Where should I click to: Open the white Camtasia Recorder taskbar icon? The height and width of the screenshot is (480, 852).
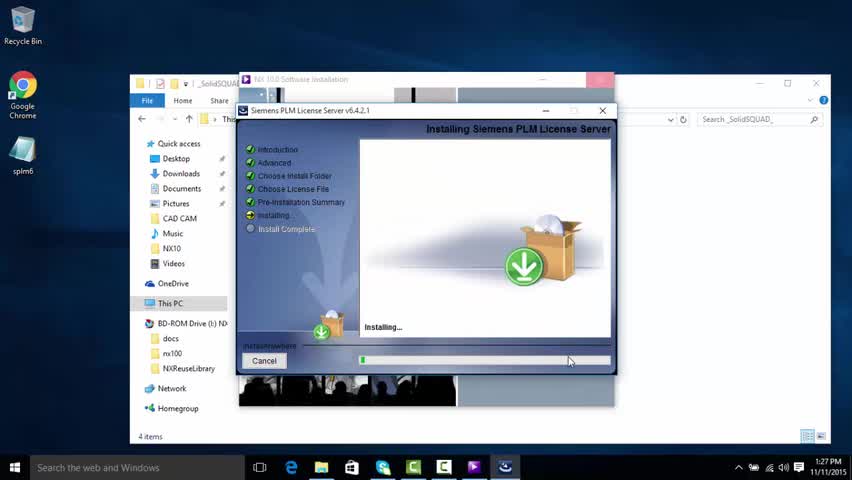coord(444,467)
